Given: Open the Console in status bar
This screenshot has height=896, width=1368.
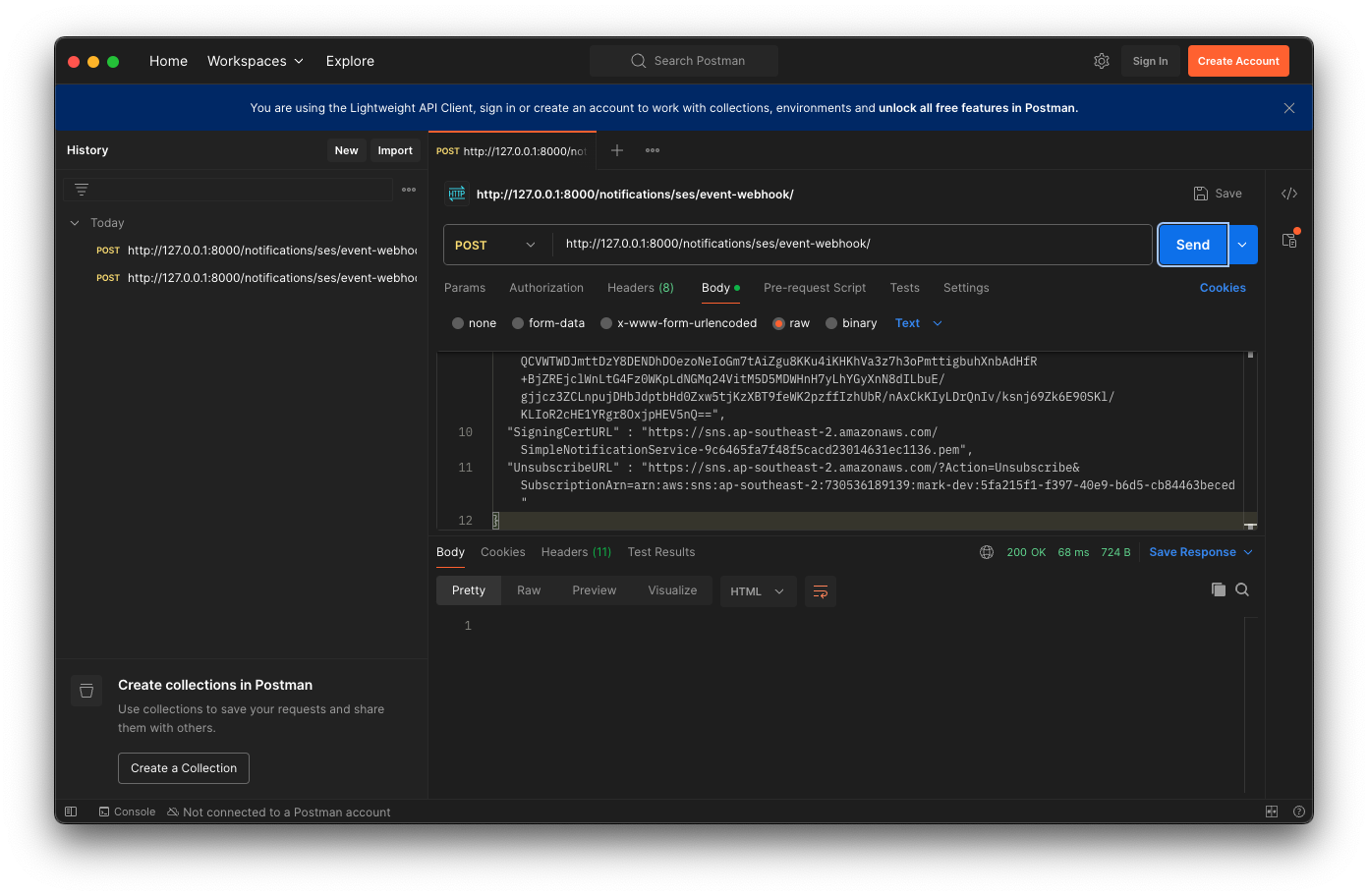Looking at the screenshot, I should 127,812.
